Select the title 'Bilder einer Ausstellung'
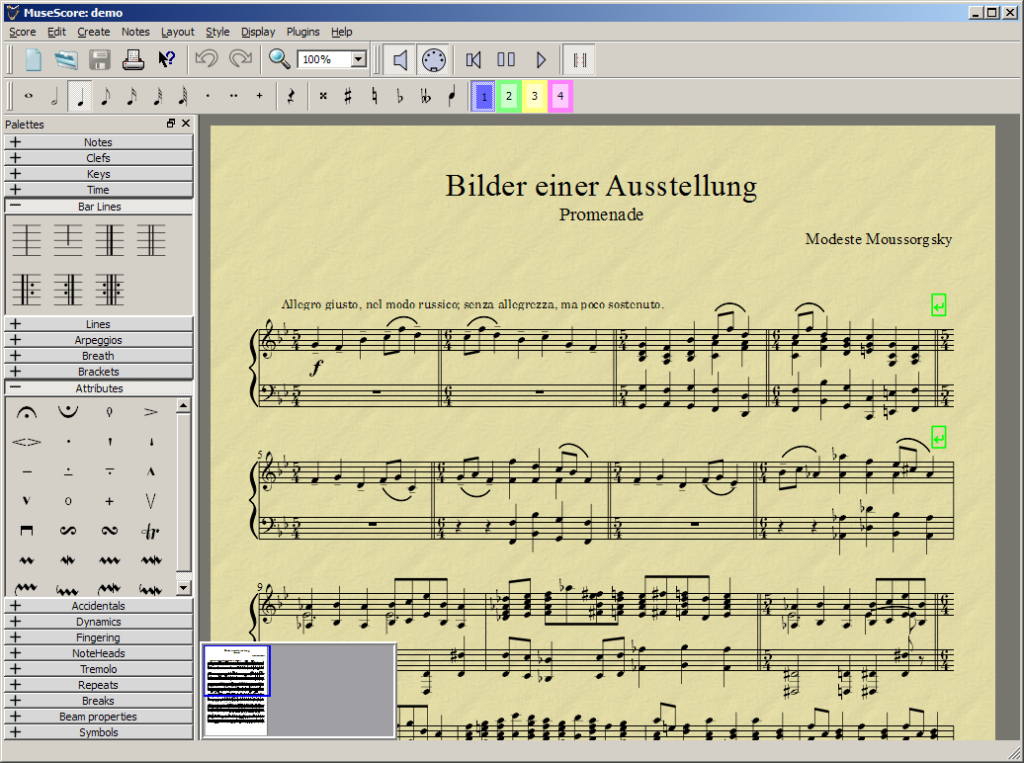 601,186
